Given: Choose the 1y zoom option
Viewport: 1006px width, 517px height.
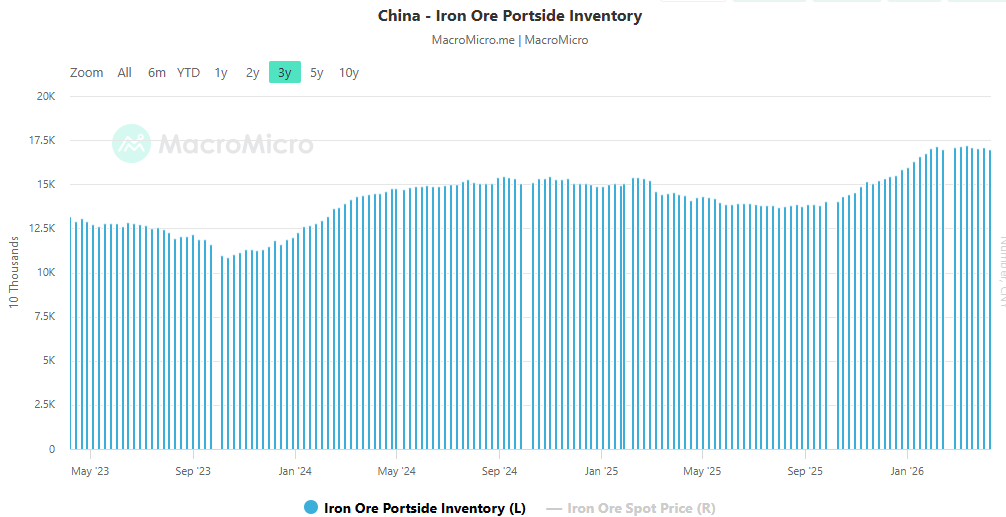Looking at the screenshot, I should pyautogui.click(x=221, y=72).
